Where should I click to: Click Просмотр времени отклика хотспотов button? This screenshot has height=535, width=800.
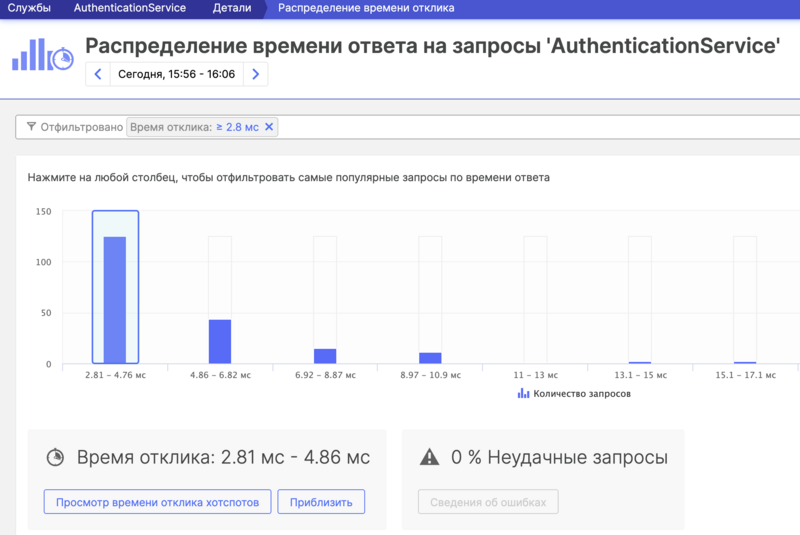(x=157, y=502)
